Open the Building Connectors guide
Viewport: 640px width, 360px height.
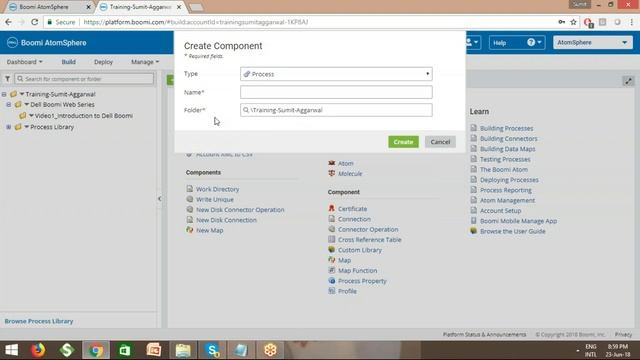[509, 138]
